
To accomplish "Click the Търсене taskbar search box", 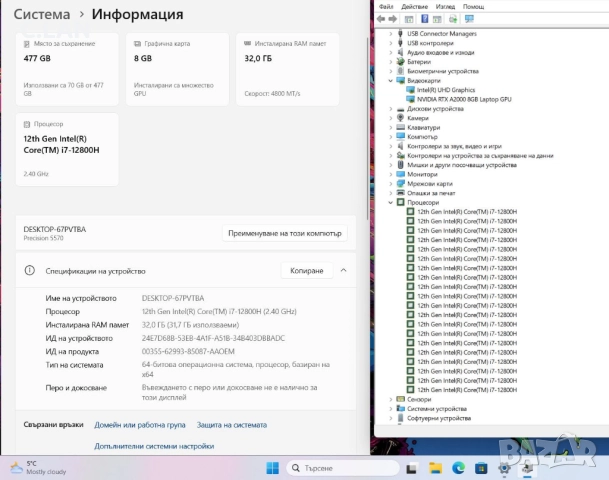I will (x=343, y=468).
